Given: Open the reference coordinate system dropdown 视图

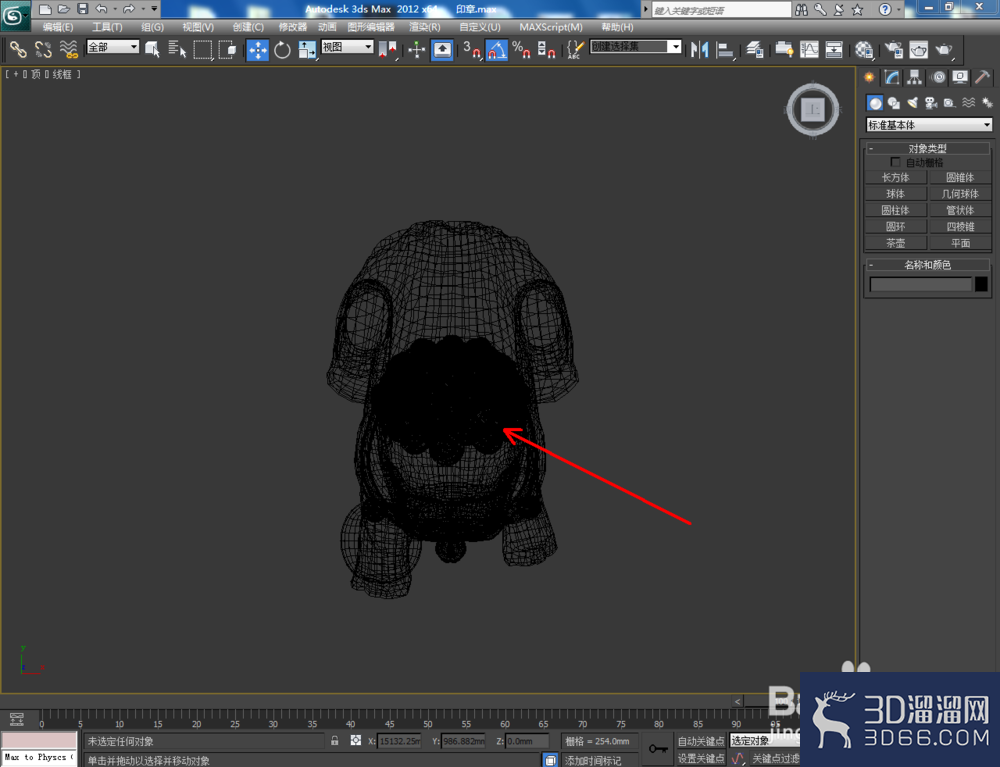Looking at the screenshot, I should (x=347, y=47).
